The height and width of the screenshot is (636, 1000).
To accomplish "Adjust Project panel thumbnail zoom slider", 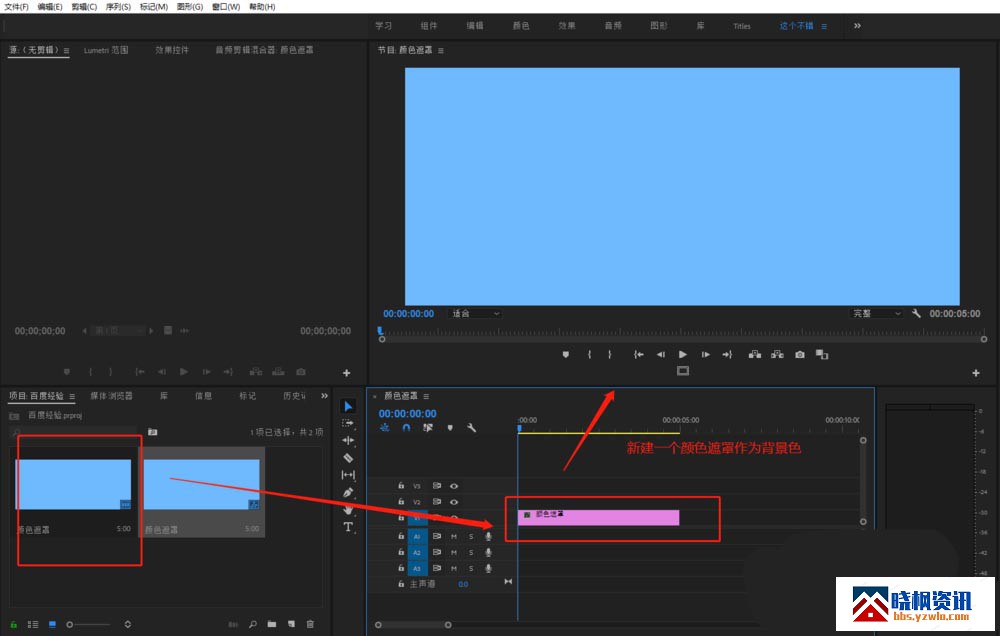I will tap(89, 625).
